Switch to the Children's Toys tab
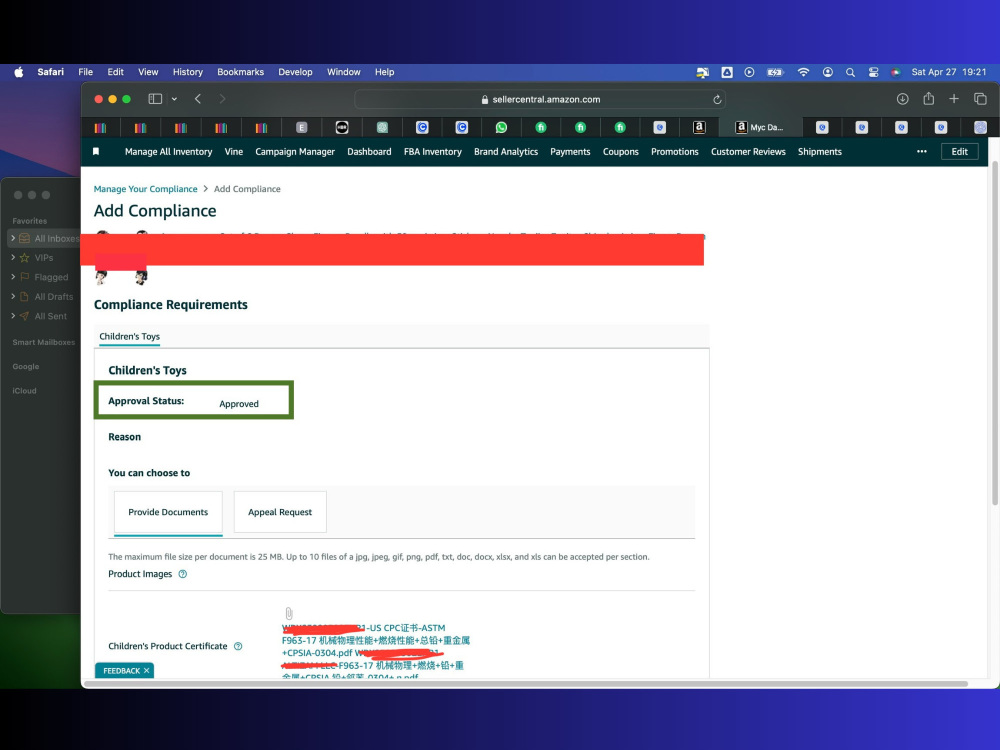 129,337
